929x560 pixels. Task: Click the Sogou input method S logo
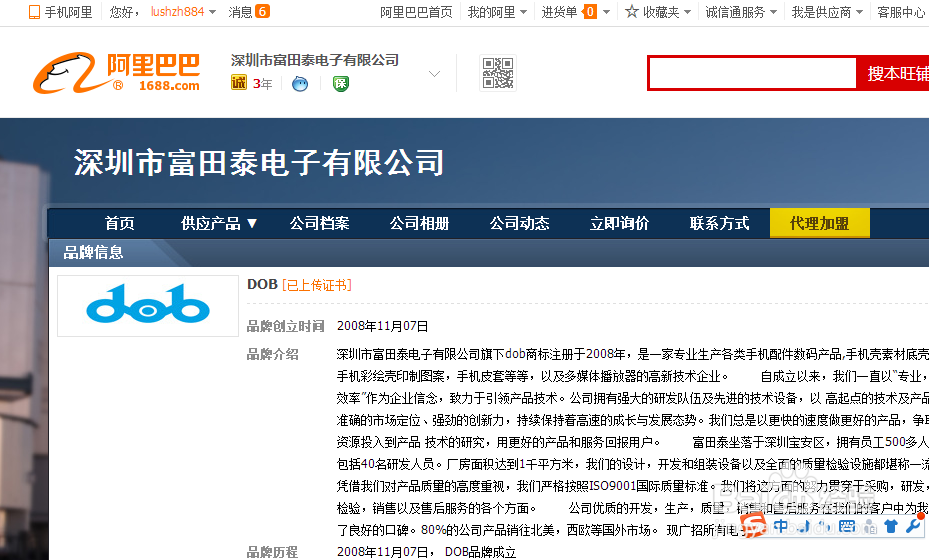pos(752,525)
